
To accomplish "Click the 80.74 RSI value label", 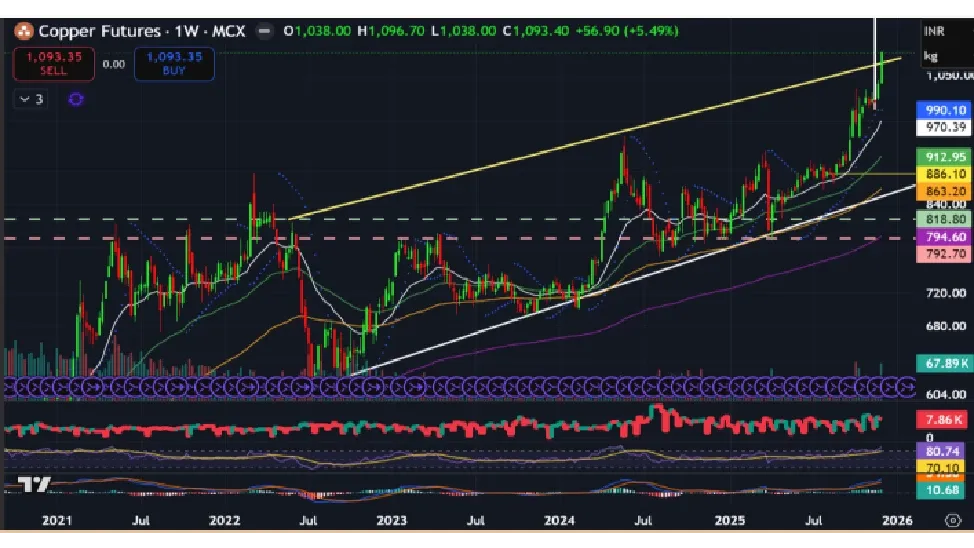I will coord(942,451).
